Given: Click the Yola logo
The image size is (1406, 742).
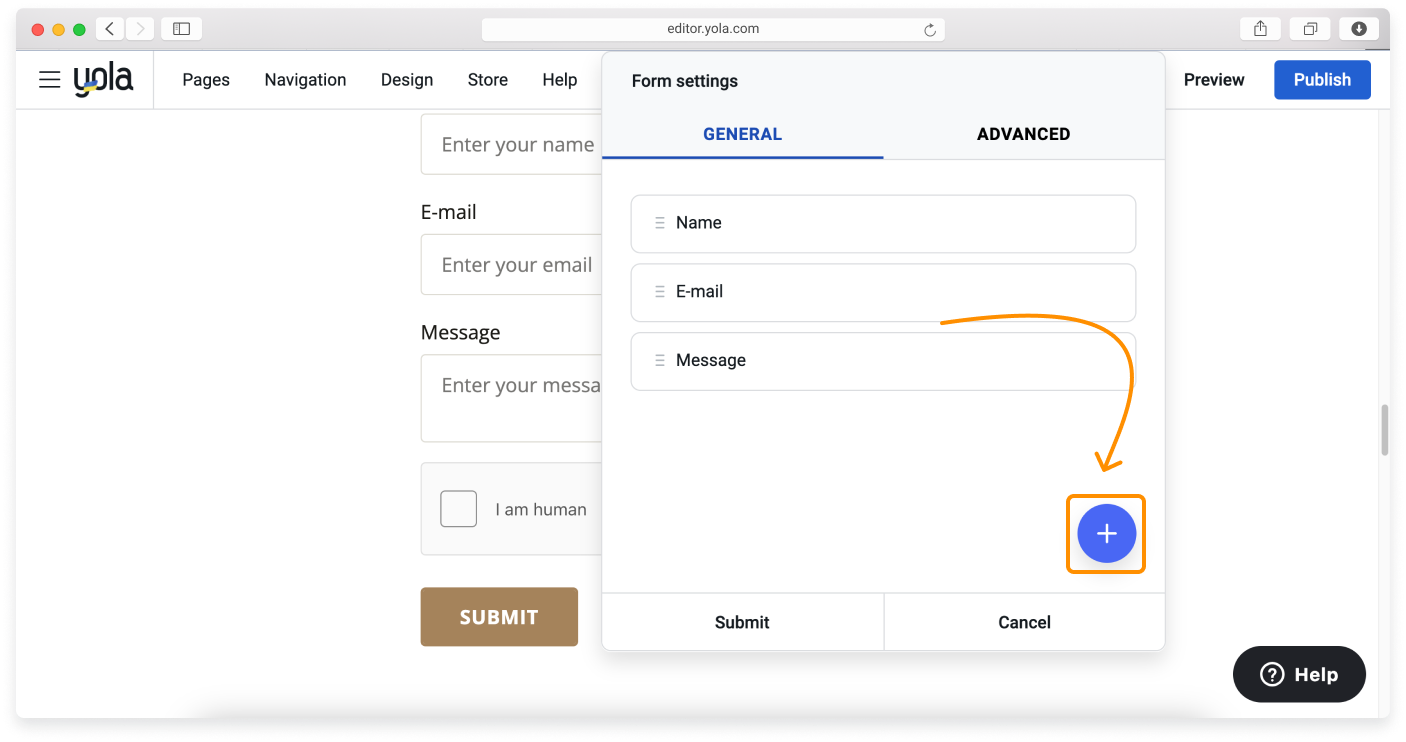Looking at the screenshot, I should click(103, 80).
